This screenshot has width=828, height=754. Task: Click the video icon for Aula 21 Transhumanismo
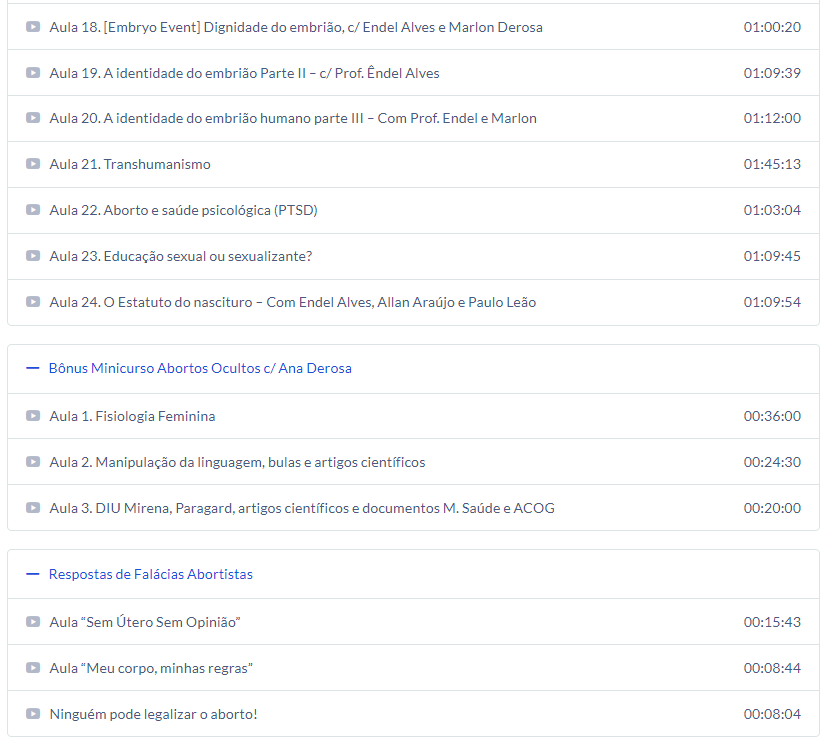33,164
